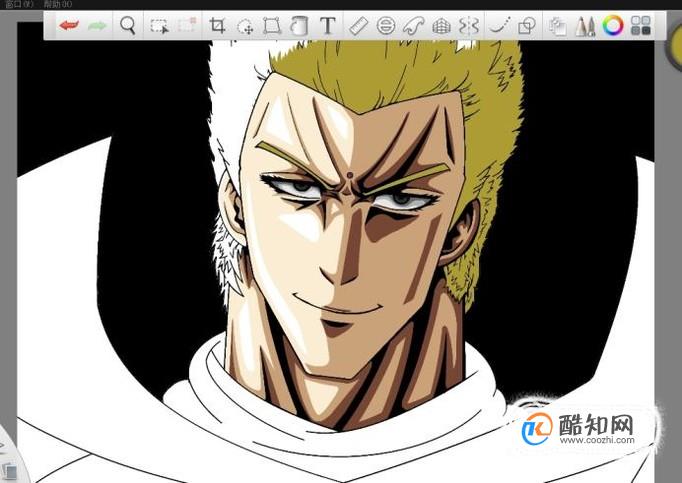The image size is (682, 483).
Task: Enable the Ruler guide
Action: [359, 26]
